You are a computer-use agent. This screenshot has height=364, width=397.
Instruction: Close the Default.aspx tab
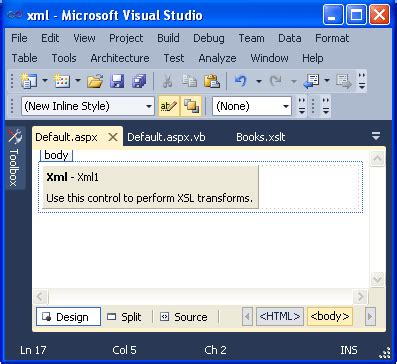coord(113,137)
